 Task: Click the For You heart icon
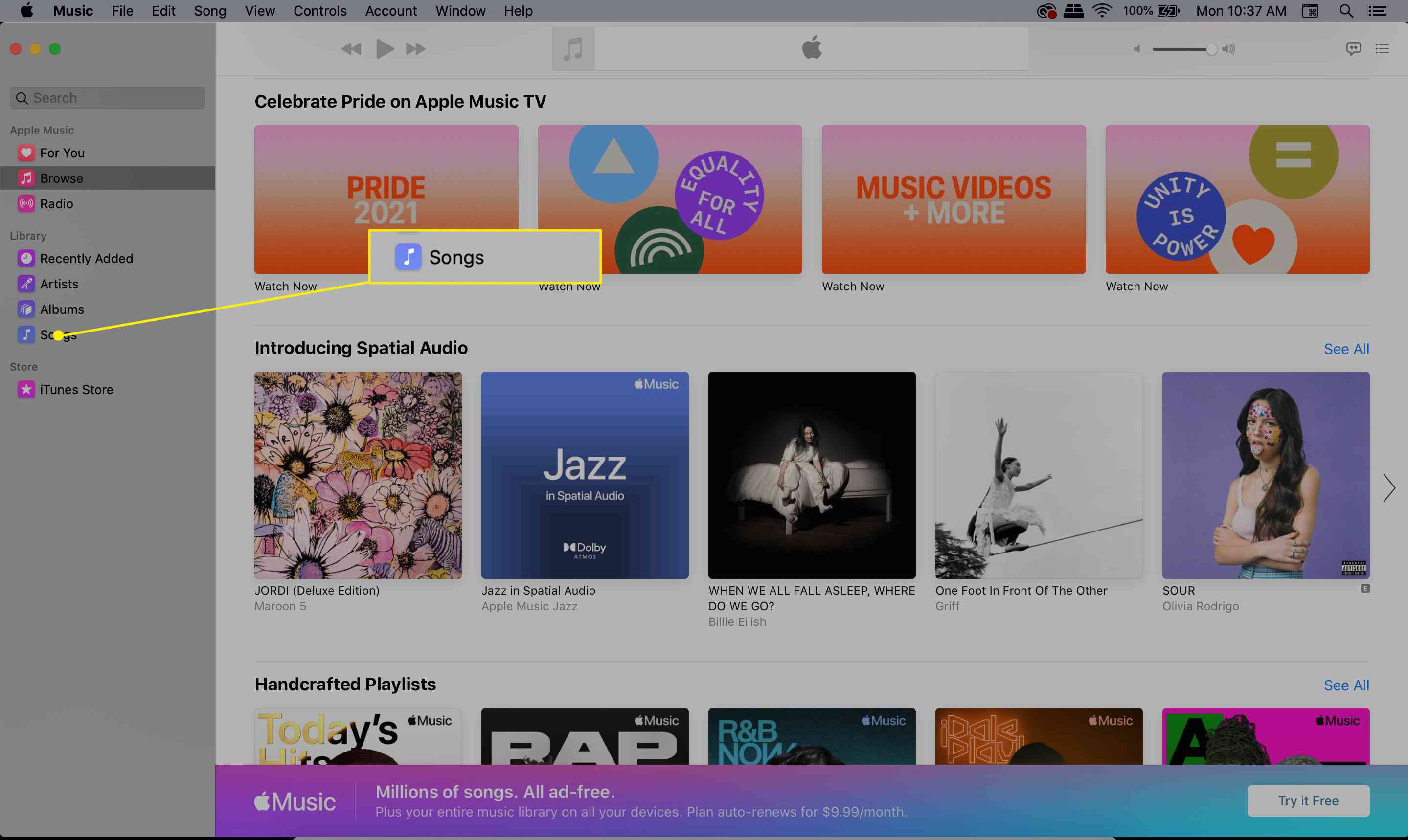coord(26,153)
